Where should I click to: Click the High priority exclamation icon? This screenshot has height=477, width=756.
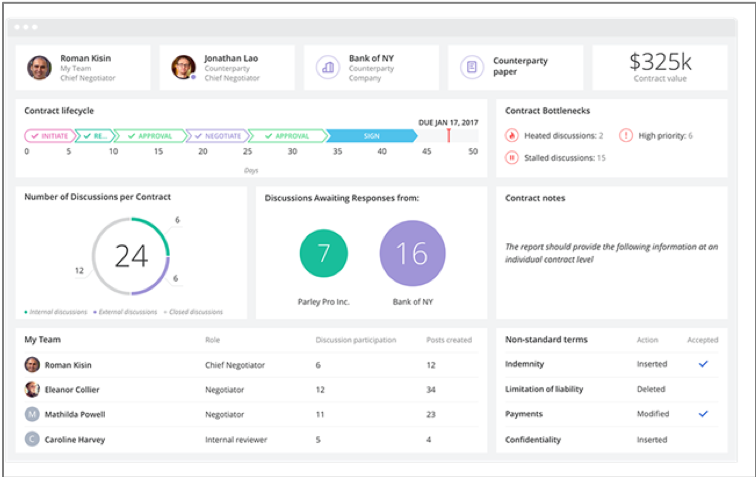point(626,135)
